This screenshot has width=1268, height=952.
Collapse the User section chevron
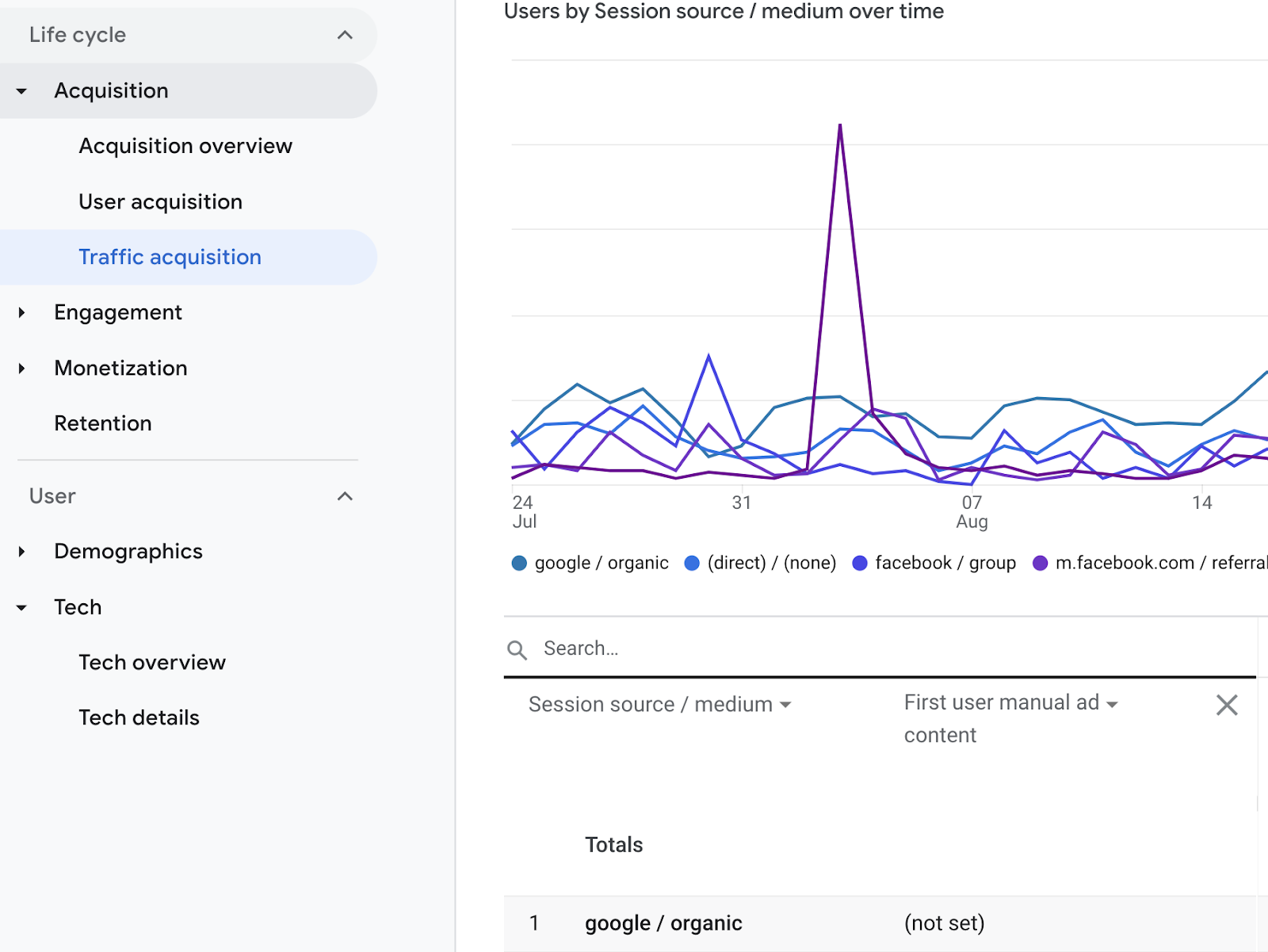tap(345, 496)
